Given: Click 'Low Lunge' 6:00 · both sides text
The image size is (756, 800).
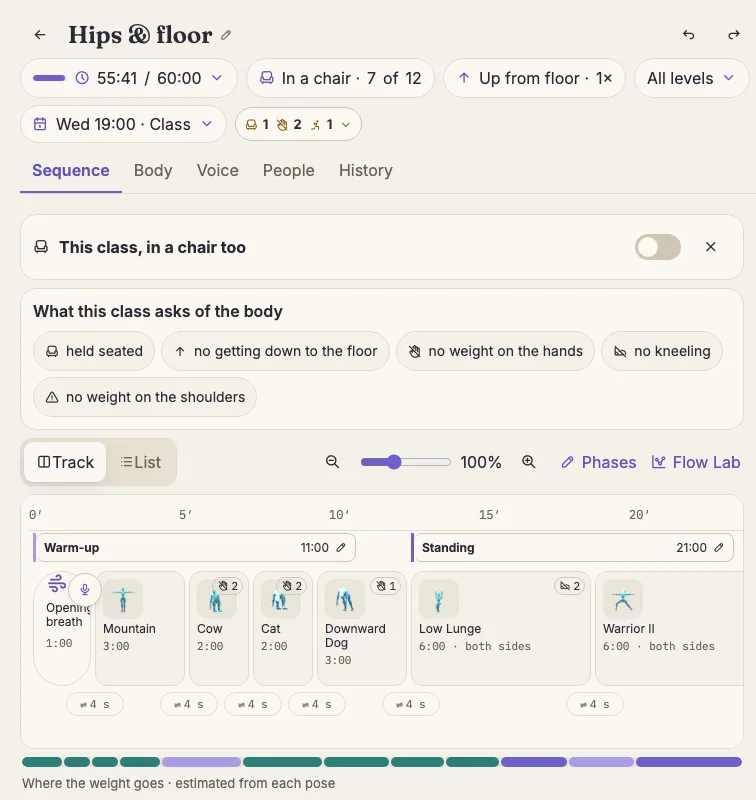Looking at the screenshot, I should click(475, 646).
